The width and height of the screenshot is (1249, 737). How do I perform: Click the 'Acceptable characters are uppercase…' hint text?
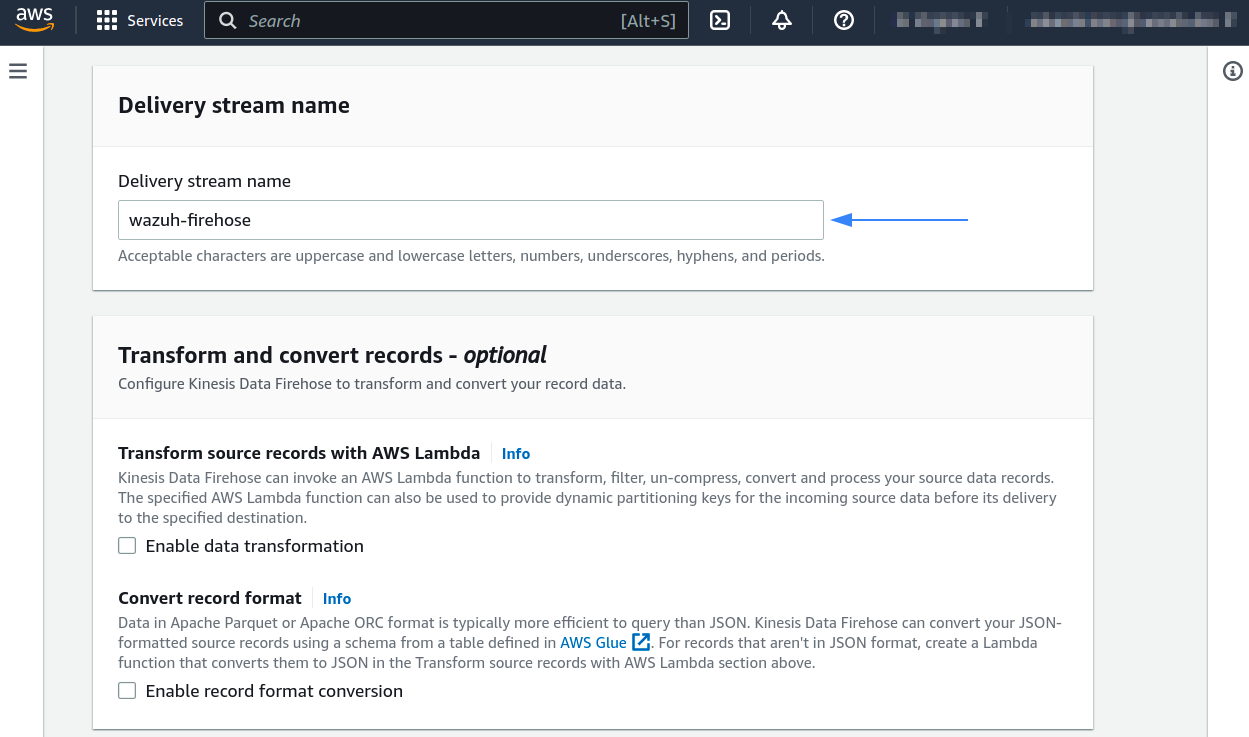(471, 256)
